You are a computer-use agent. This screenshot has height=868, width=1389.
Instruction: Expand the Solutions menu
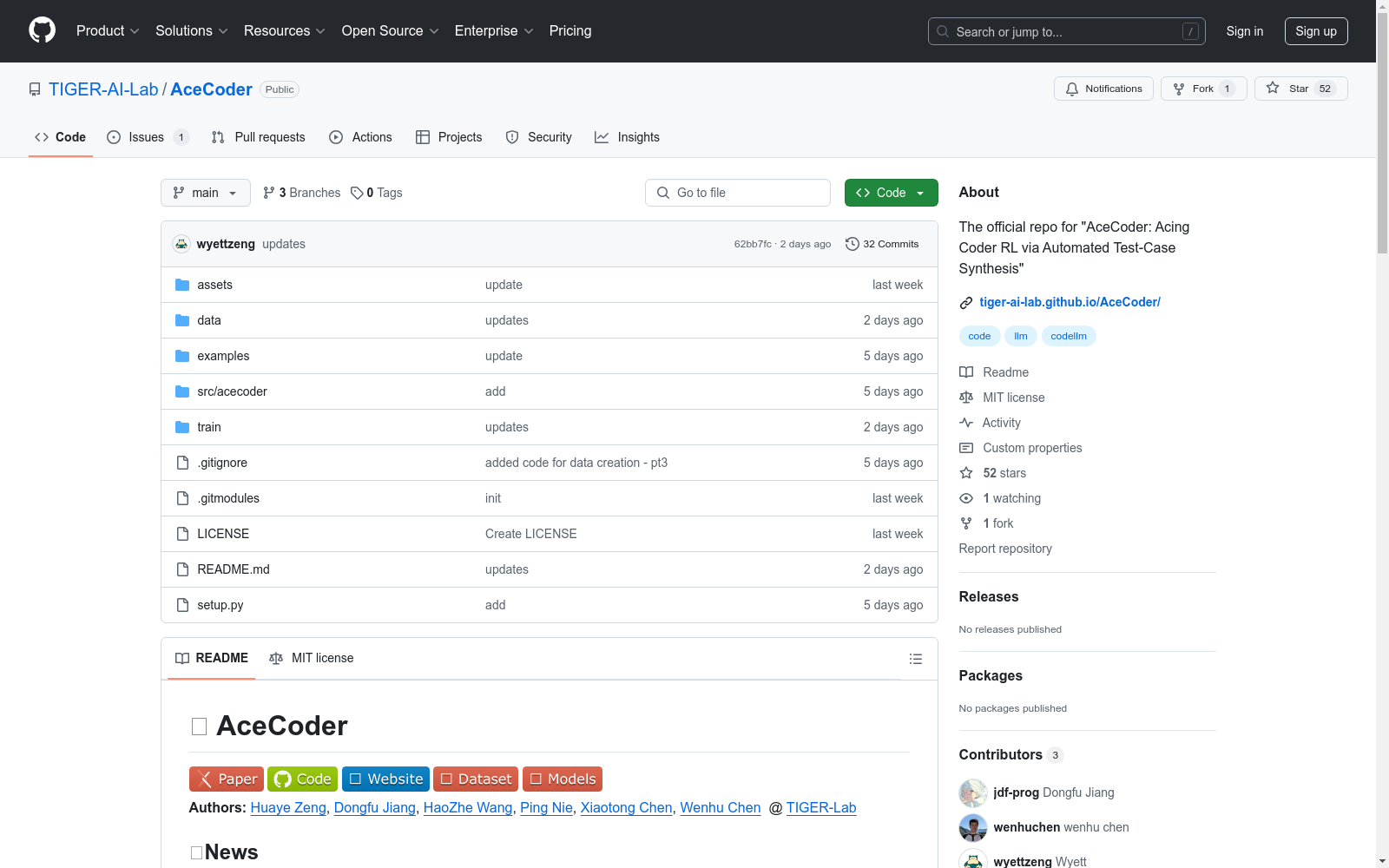point(192,31)
